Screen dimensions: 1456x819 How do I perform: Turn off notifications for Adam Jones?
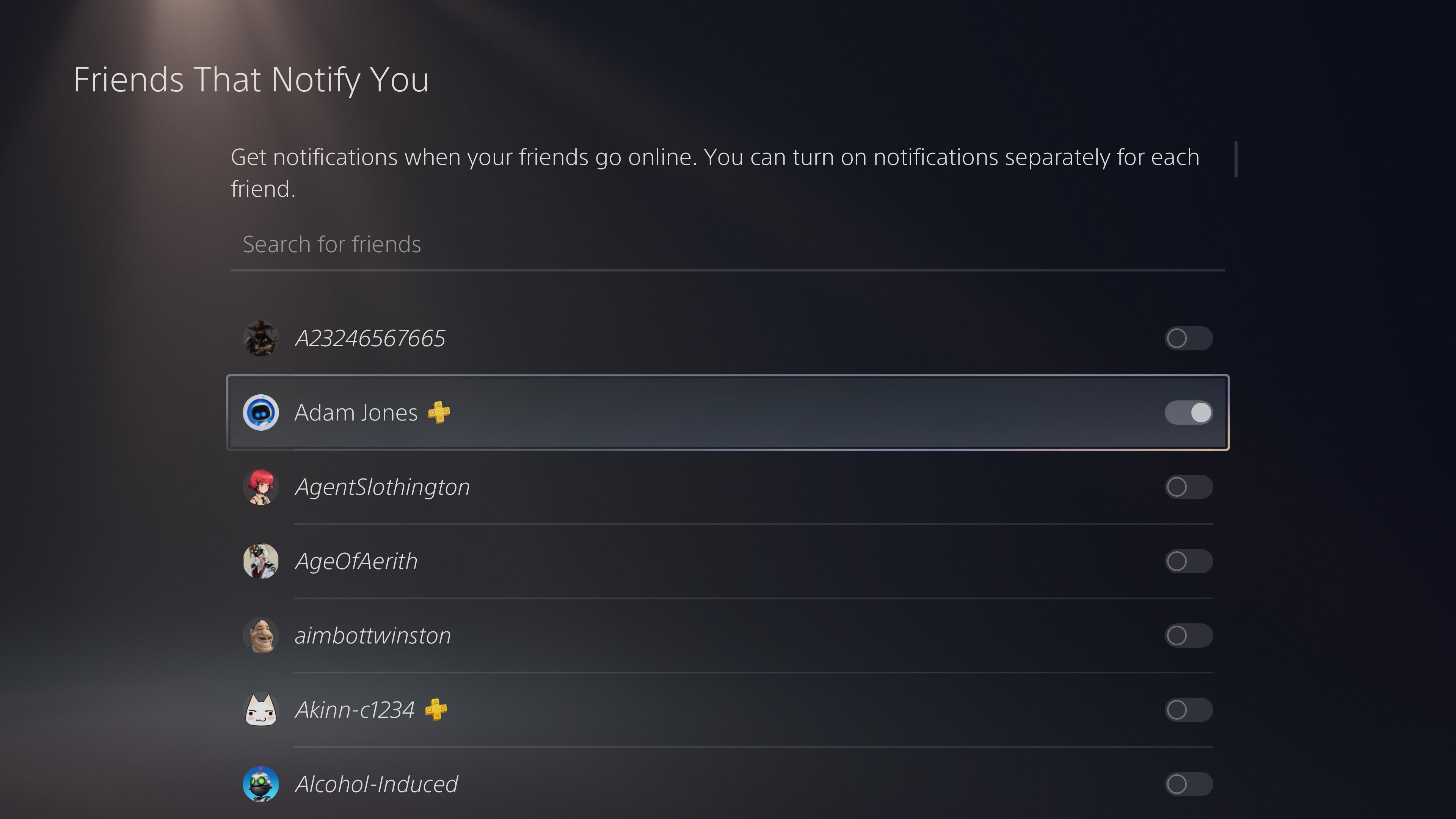(x=1188, y=413)
